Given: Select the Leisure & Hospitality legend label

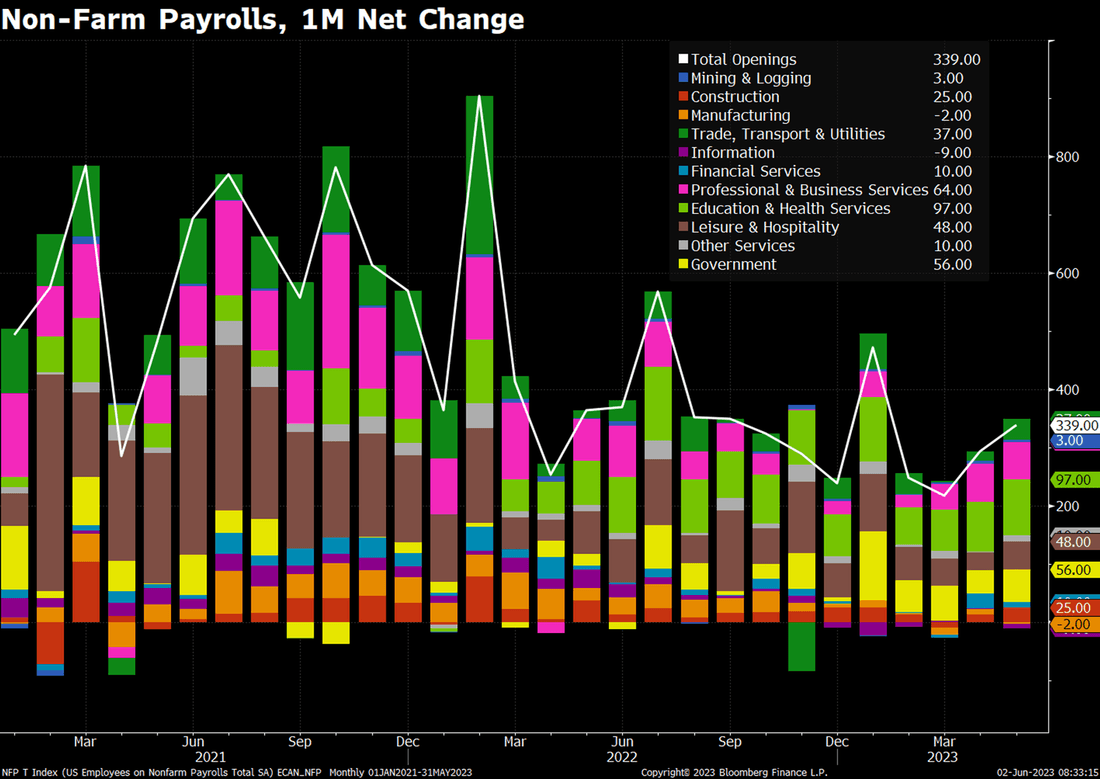Looking at the screenshot, I should point(765,227).
